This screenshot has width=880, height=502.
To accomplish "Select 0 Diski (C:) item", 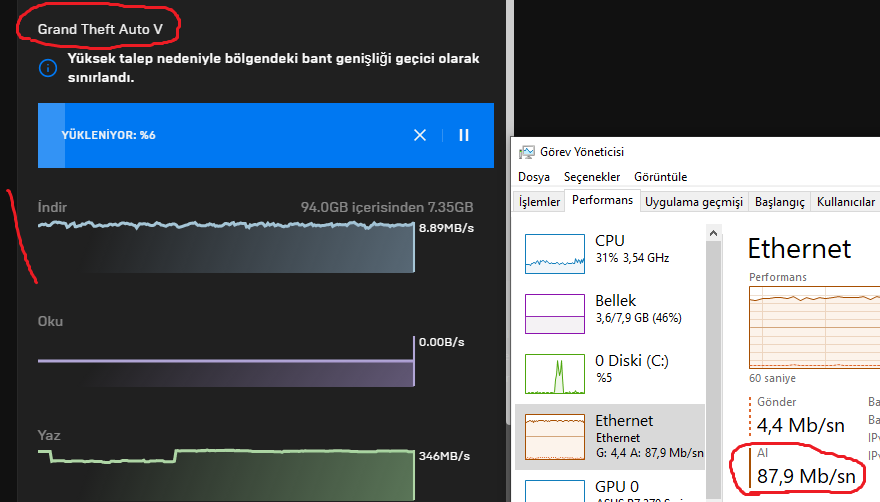I will click(610, 373).
